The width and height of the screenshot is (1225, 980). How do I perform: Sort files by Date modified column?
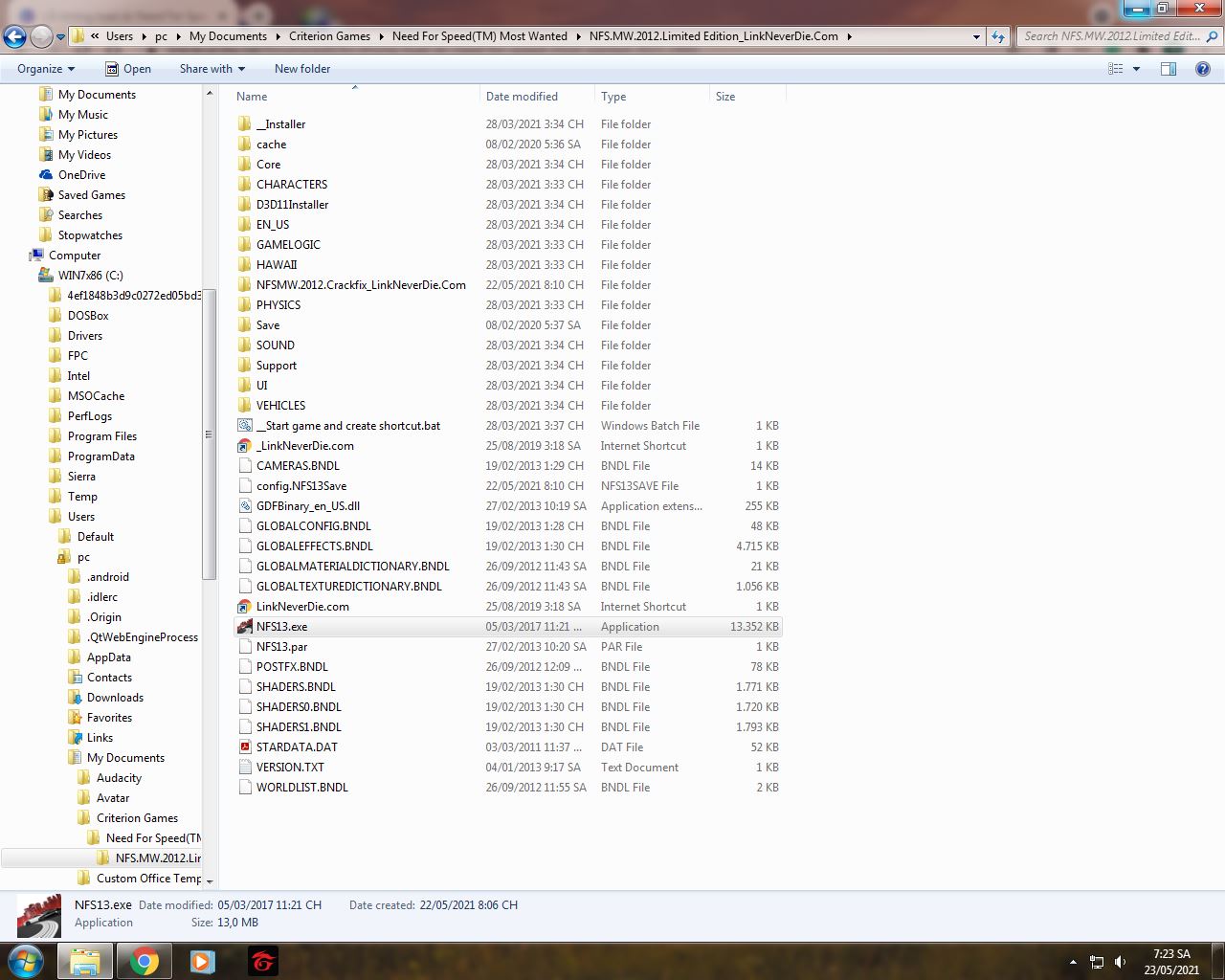[537, 97]
